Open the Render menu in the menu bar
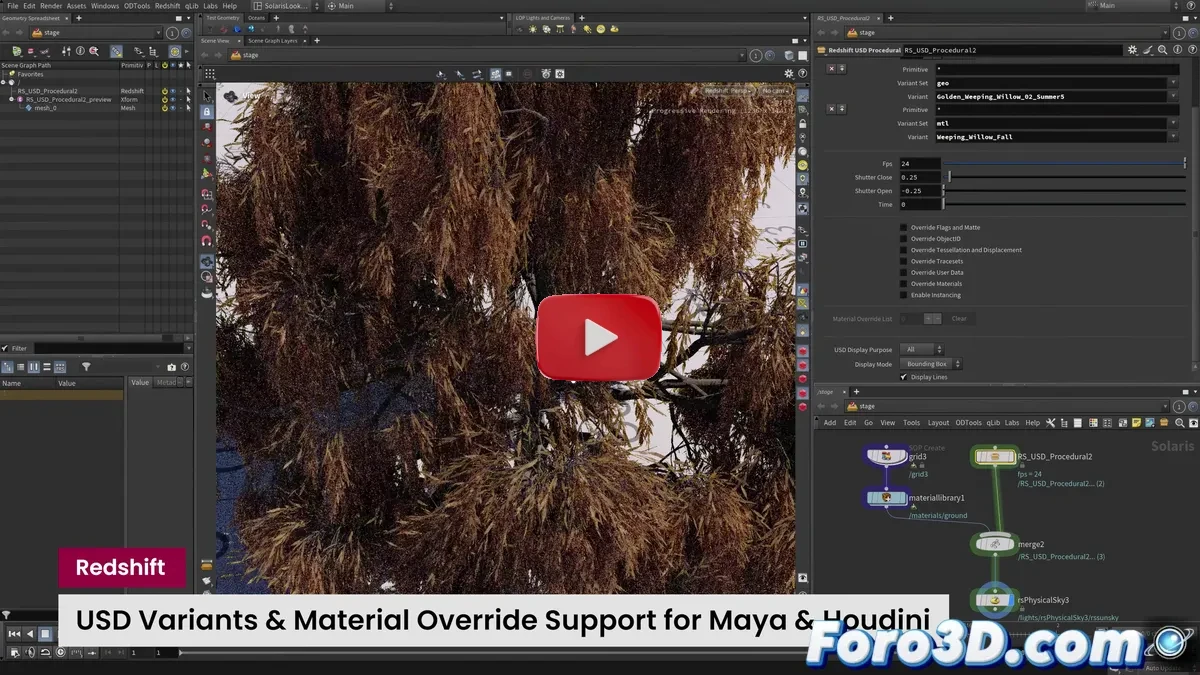The width and height of the screenshot is (1200, 675). [51, 6]
